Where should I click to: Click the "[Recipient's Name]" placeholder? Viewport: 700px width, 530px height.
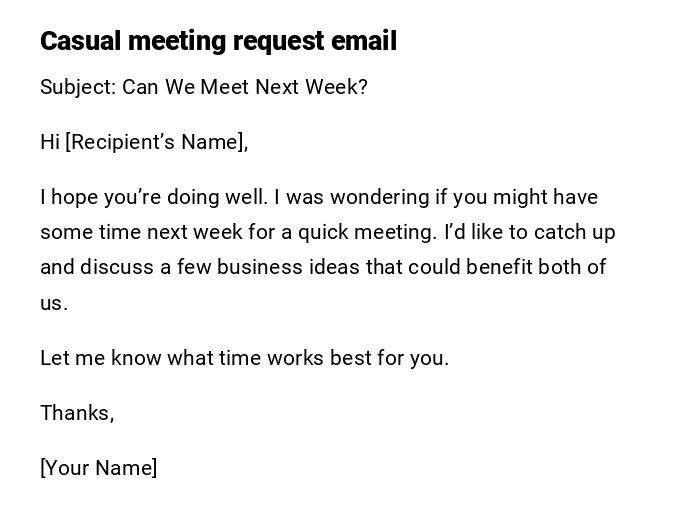(156, 142)
